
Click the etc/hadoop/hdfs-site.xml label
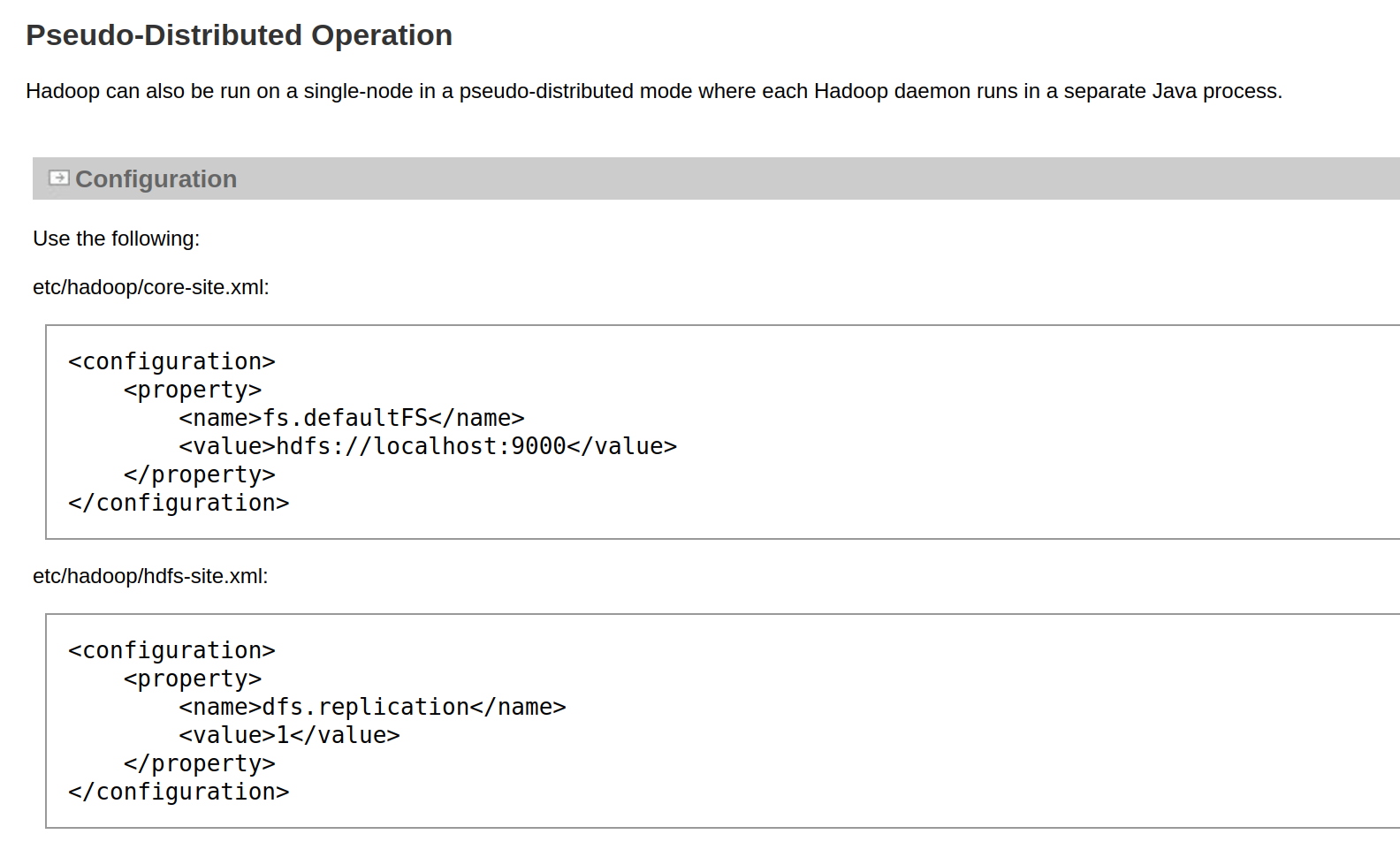[150, 576]
